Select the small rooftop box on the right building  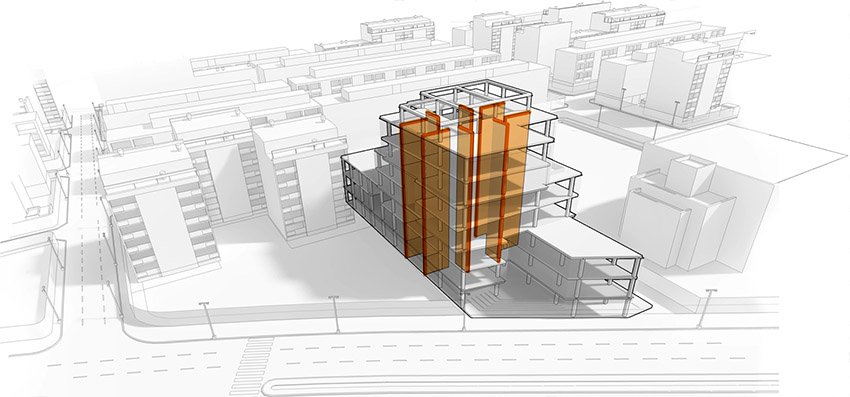pos(687,175)
